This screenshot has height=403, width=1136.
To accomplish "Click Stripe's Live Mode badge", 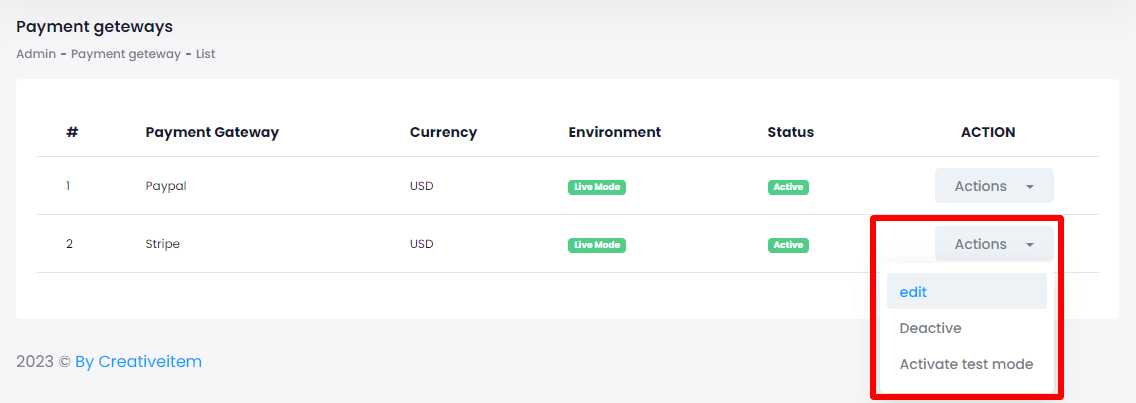I will (x=596, y=245).
